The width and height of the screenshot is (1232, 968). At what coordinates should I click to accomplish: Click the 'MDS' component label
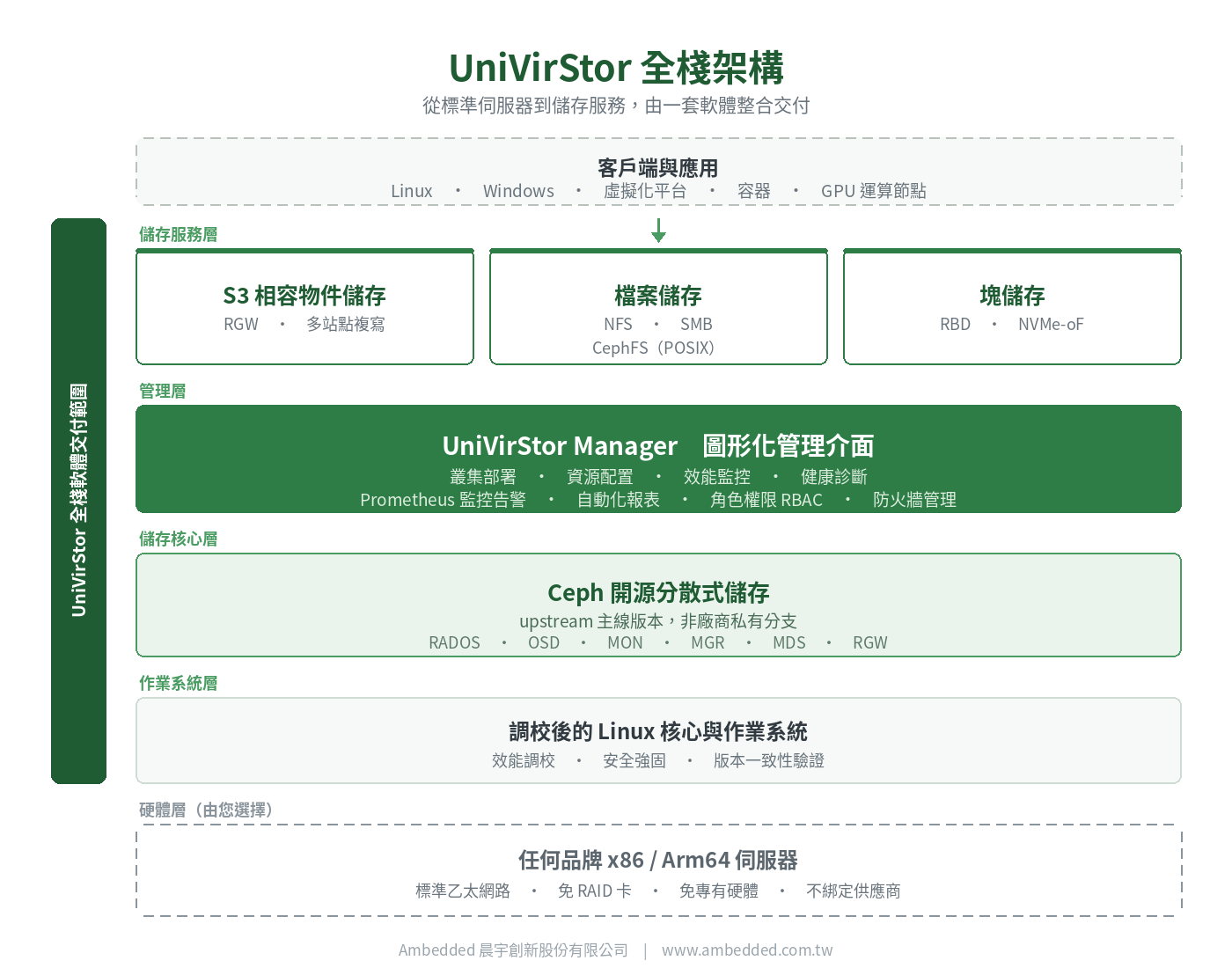[x=789, y=643]
